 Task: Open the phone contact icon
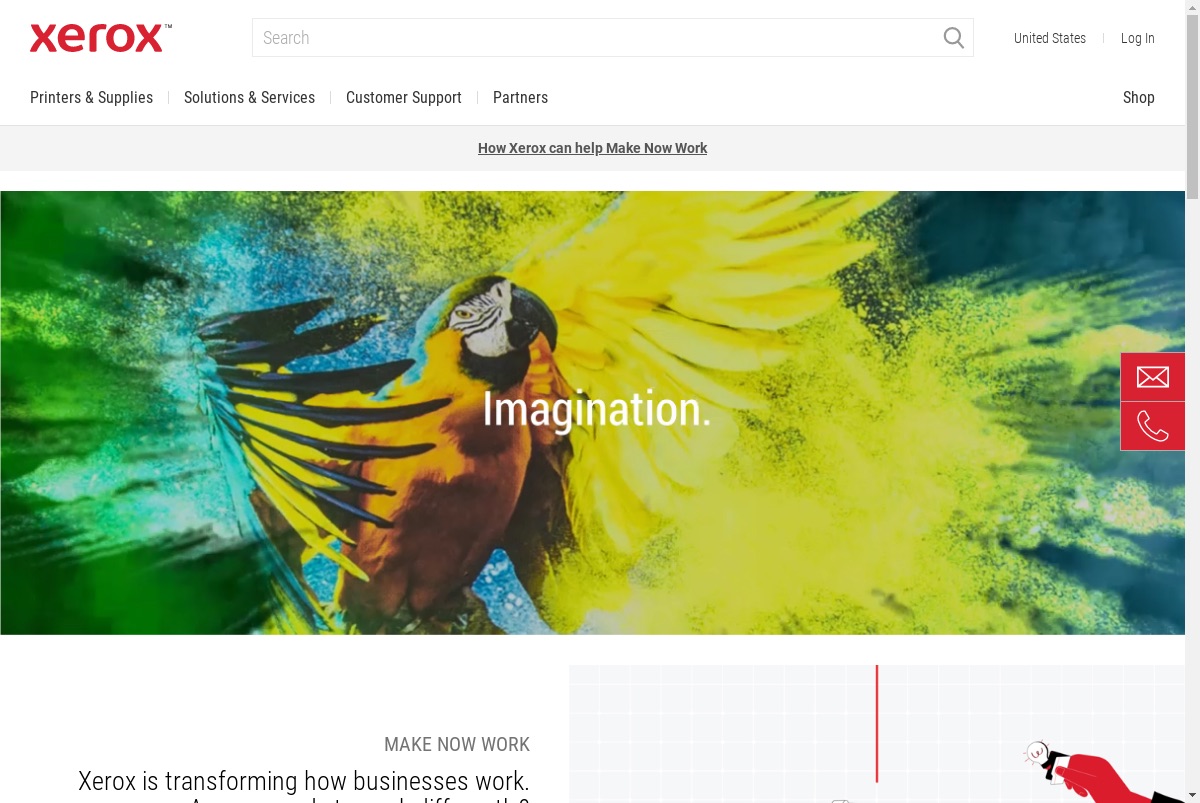[1153, 426]
